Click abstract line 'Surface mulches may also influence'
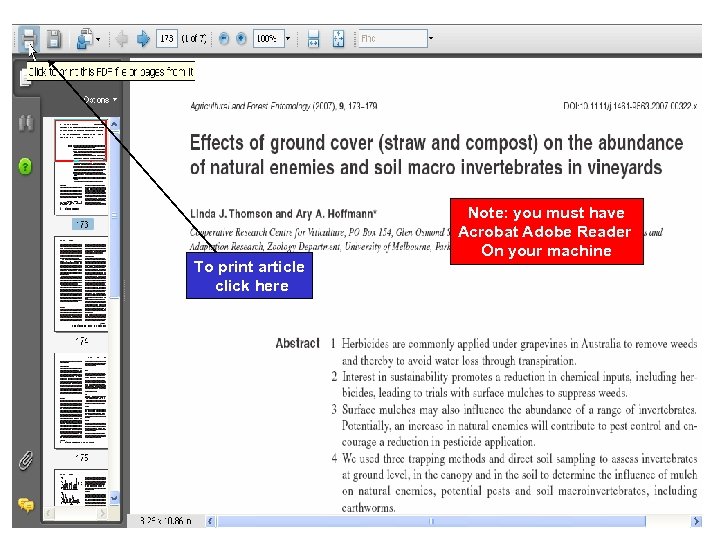This screenshot has height=540, width=720. click(x=519, y=409)
